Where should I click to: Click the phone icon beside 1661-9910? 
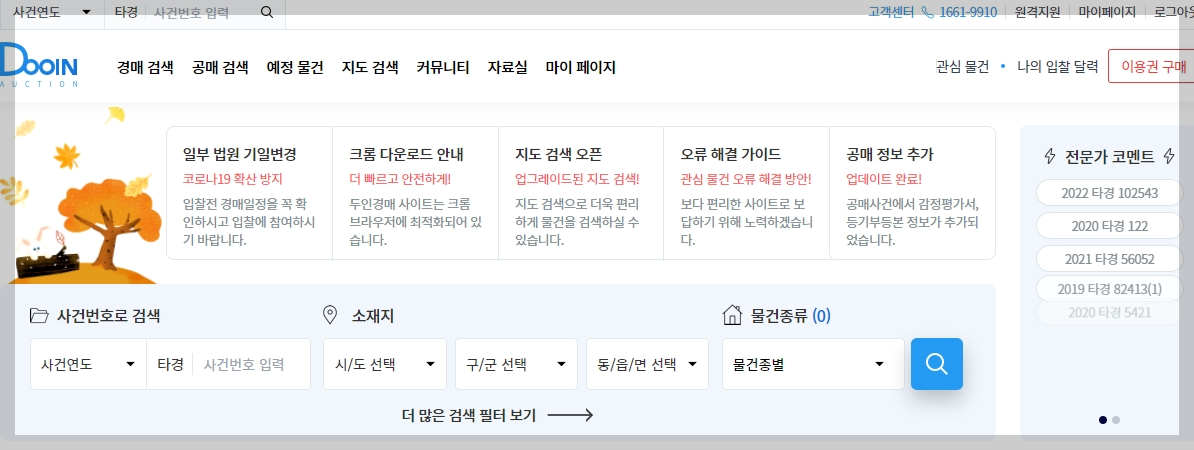tap(927, 12)
